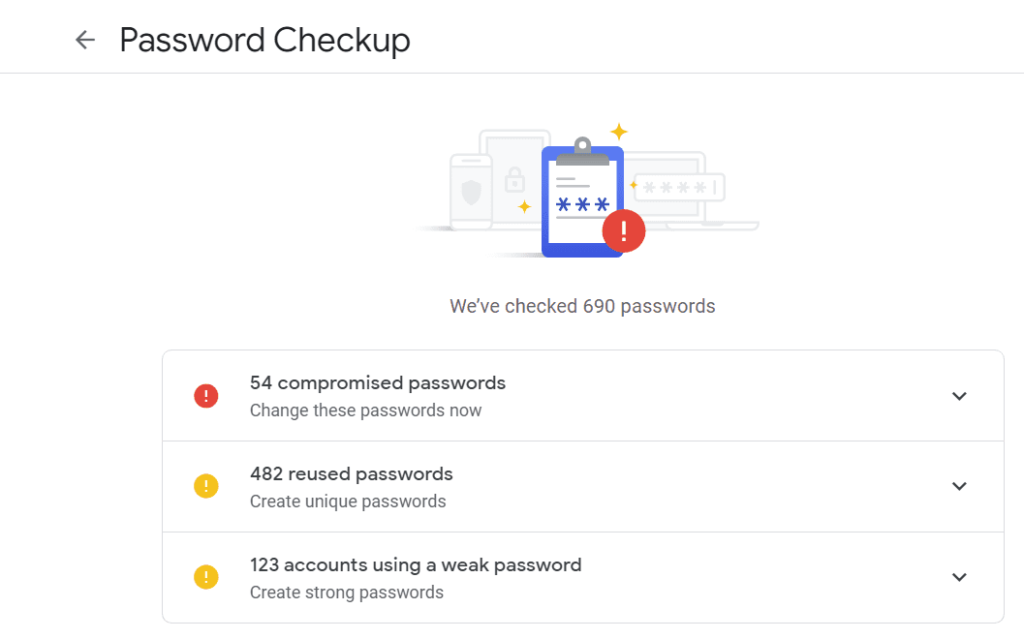The image size is (1024, 639).
Task: Click "We've checked 690 passwords" summary text
Action: click(x=582, y=306)
